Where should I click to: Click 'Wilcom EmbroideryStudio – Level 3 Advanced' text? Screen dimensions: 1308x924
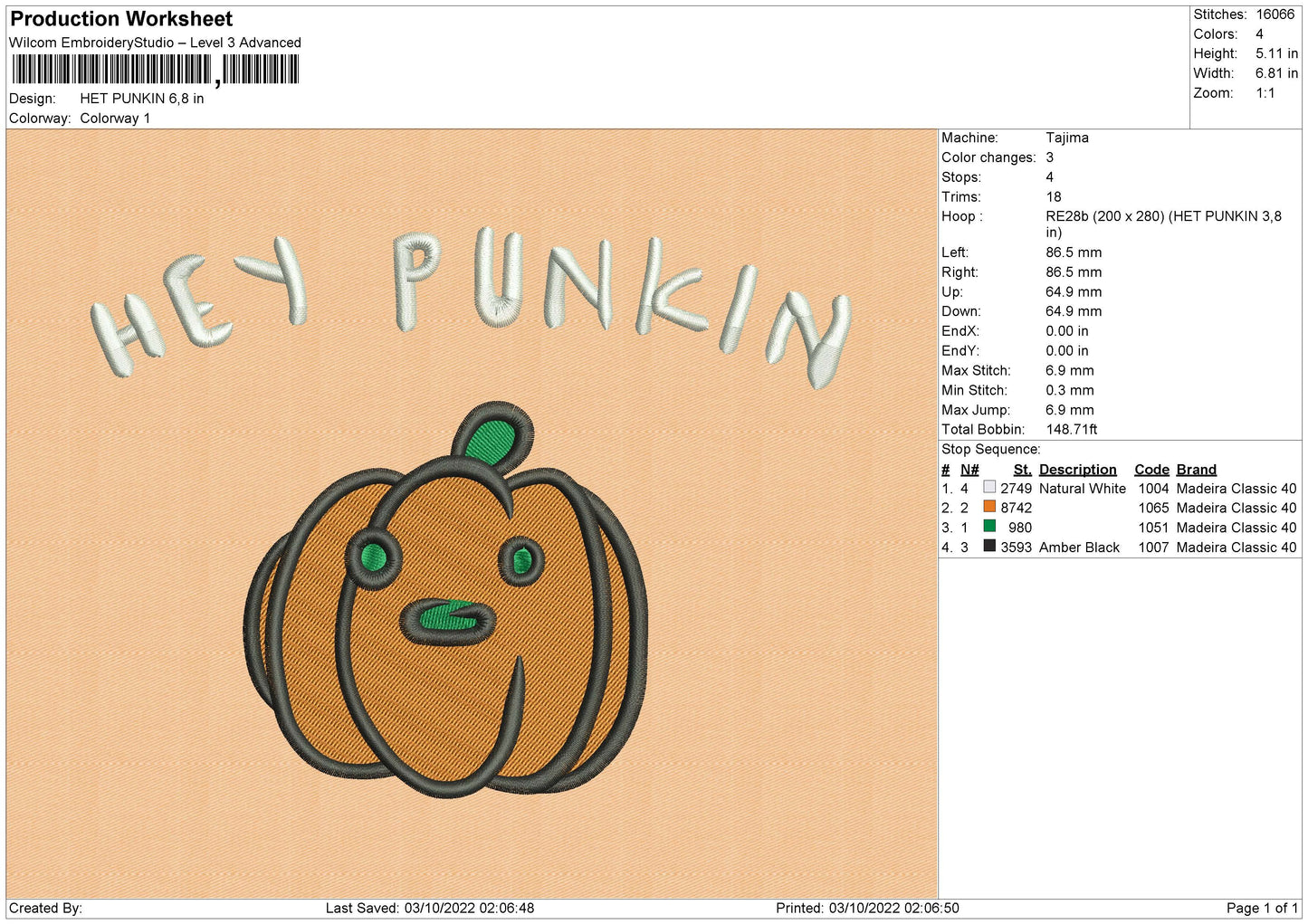(x=155, y=43)
